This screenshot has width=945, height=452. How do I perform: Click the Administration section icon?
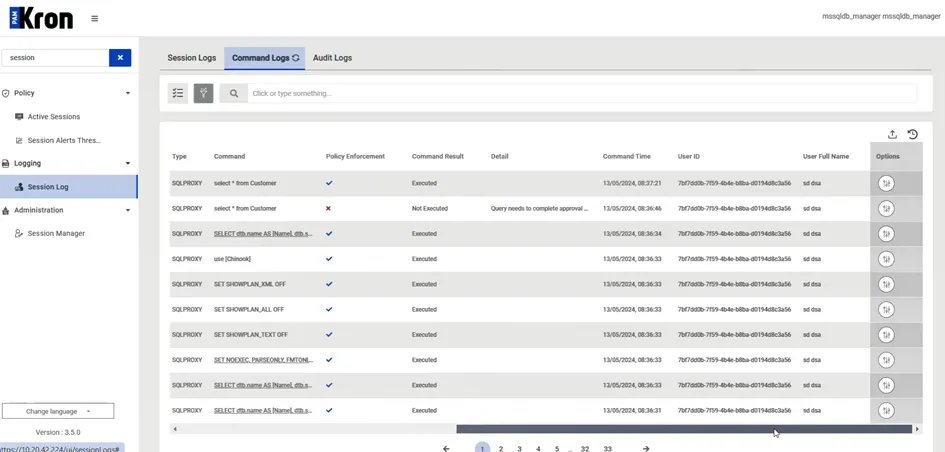click(6, 210)
